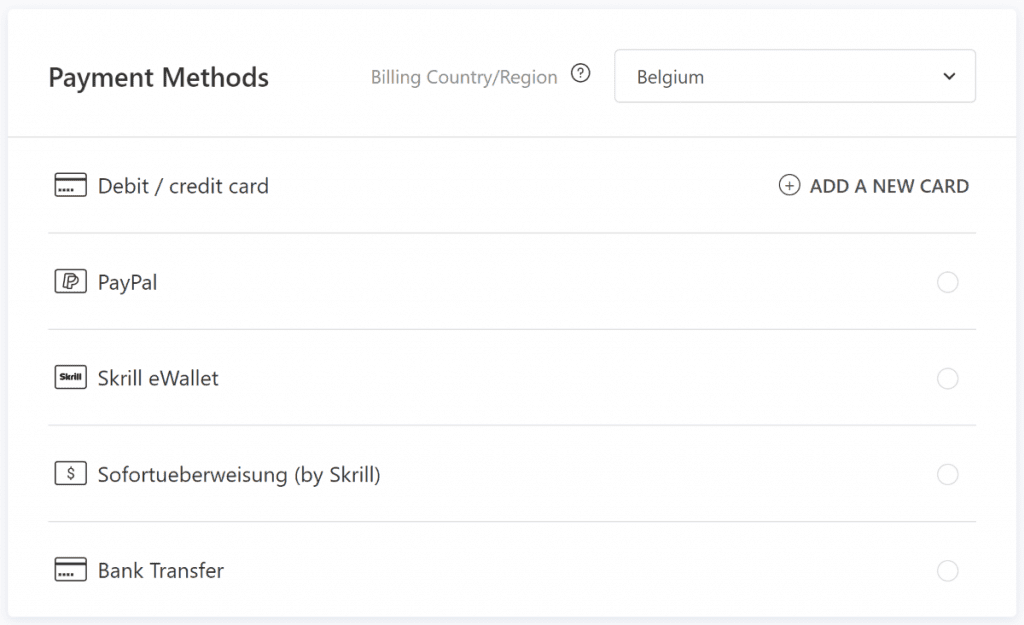Click the Skrill logo icon
The height and width of the screenshot is (625, 1024).
click(70, 379)
